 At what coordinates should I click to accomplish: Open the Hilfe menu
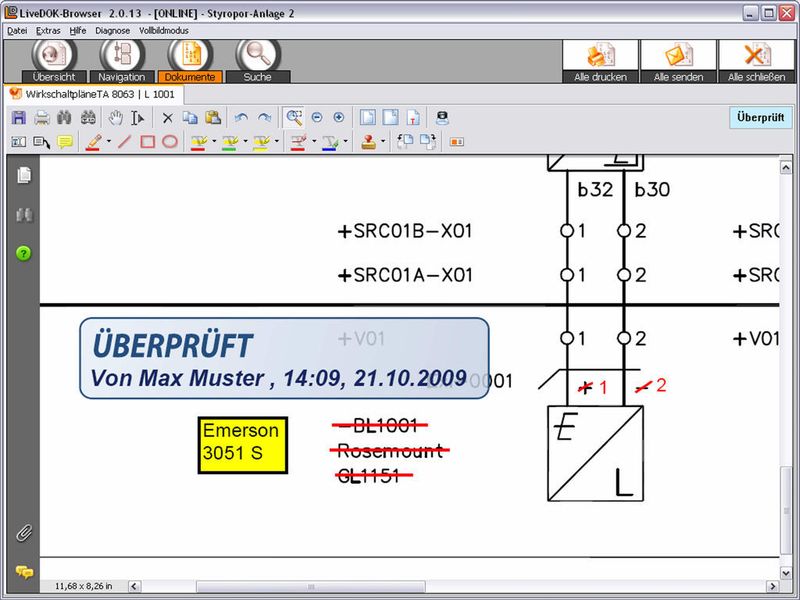click(78, 31)
